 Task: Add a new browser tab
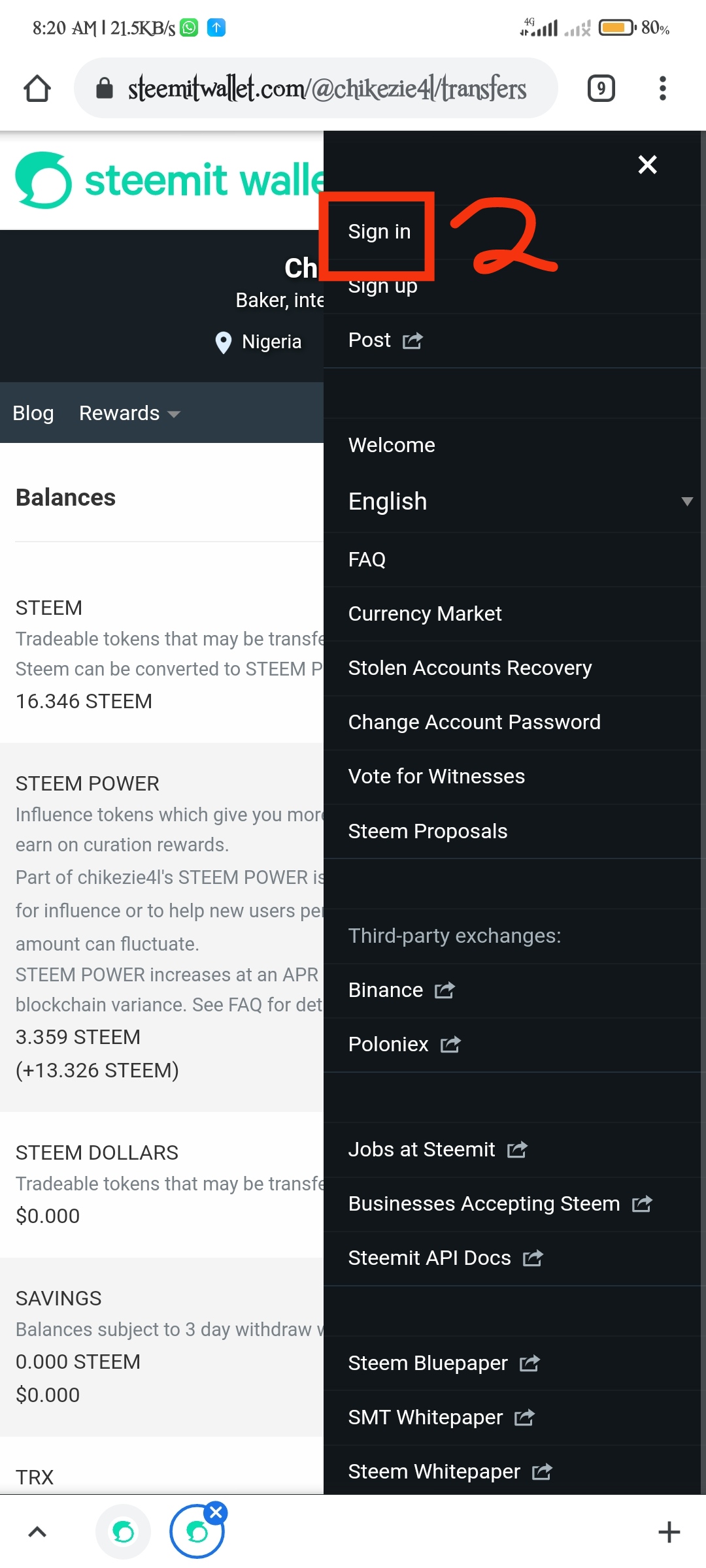tap(669, 1532)
